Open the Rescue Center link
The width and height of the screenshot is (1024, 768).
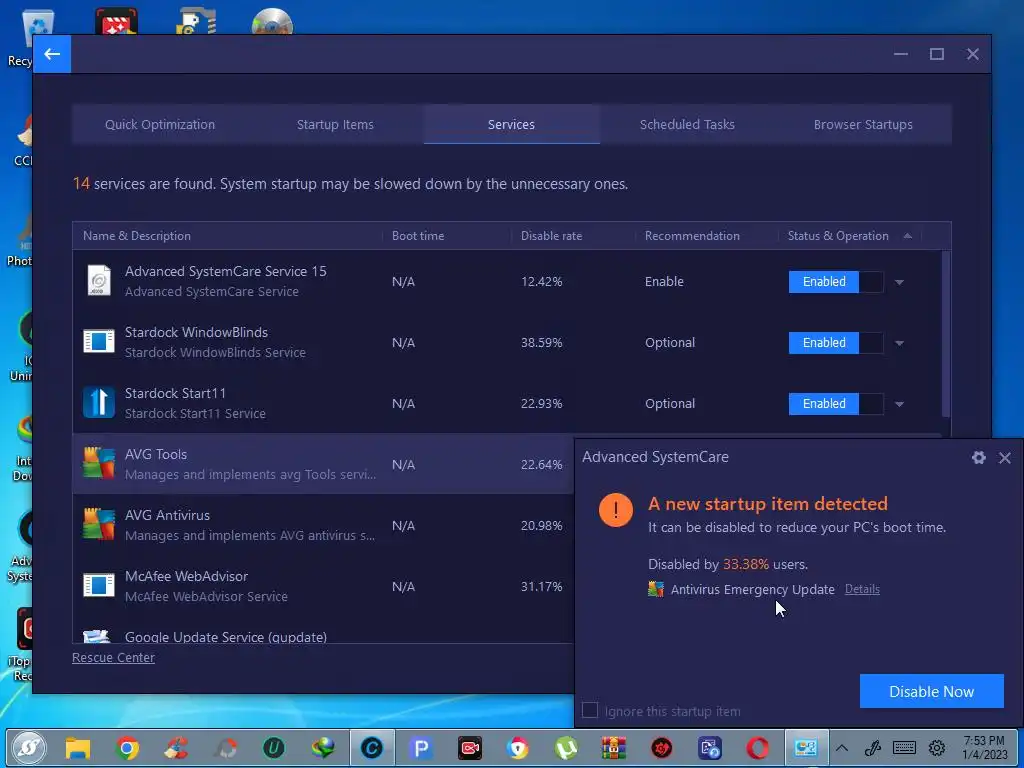(113, 658)
